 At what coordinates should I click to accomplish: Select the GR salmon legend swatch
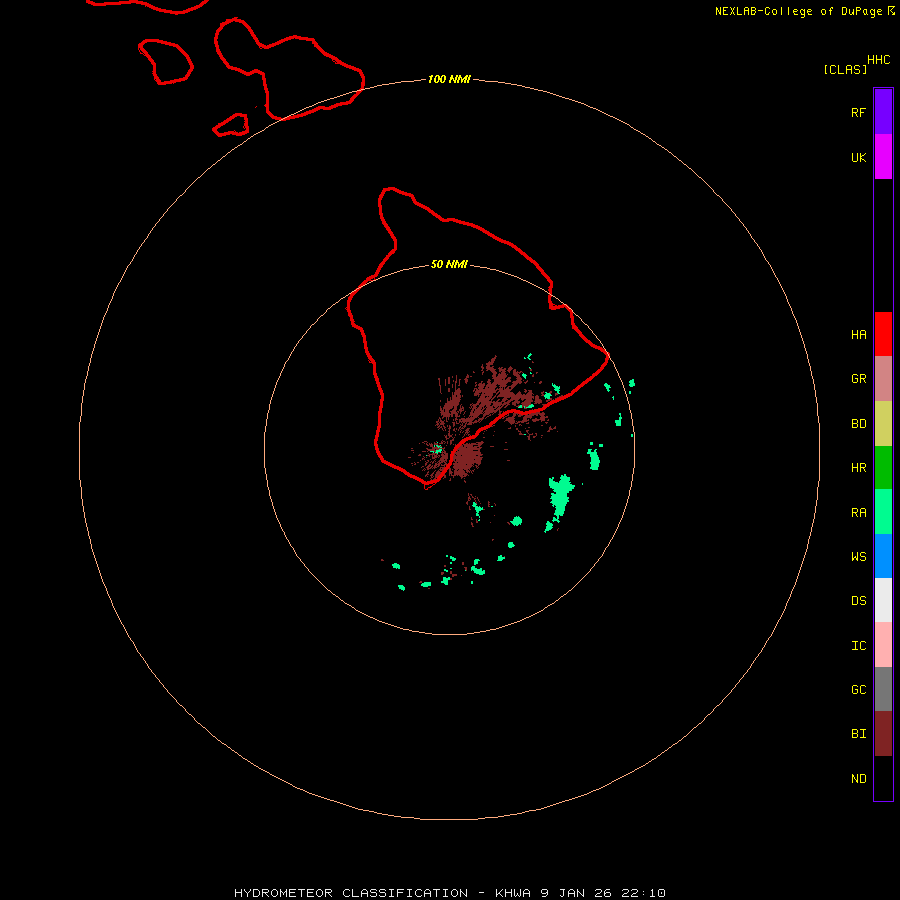point(883,379)
